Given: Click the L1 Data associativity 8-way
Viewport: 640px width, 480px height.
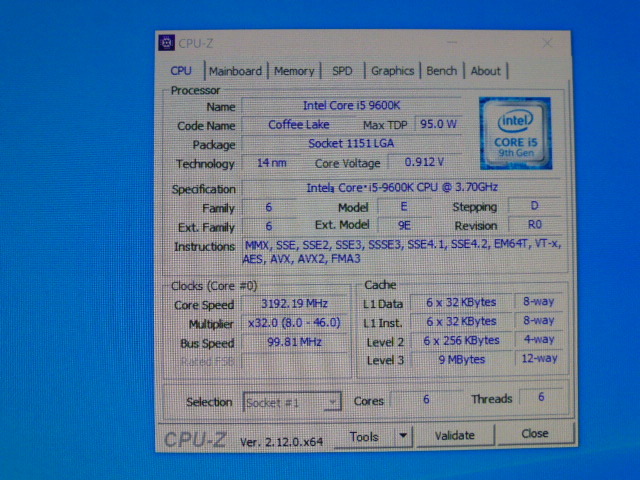Looking at the screenshot, I should (x=538, y=302).
